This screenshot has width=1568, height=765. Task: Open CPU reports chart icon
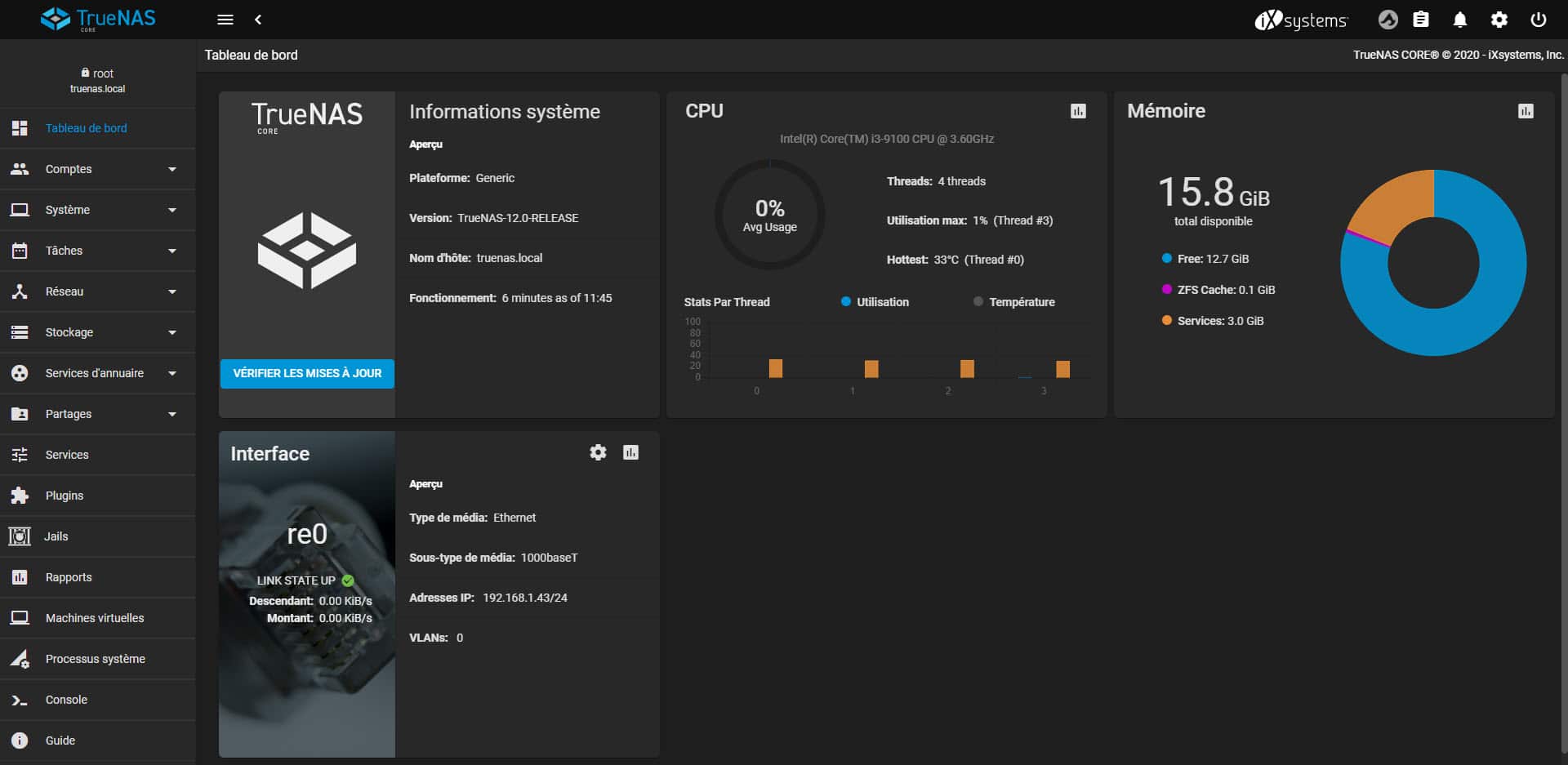point(1078,111)
